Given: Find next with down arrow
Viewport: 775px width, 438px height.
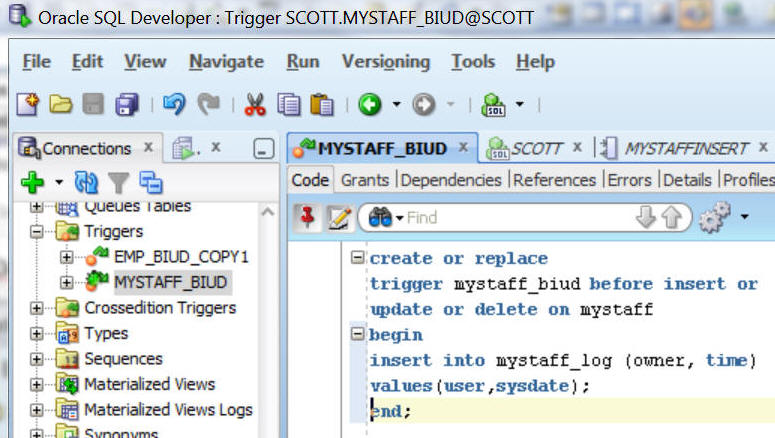Looking at the screenshot, I should 646,217.
